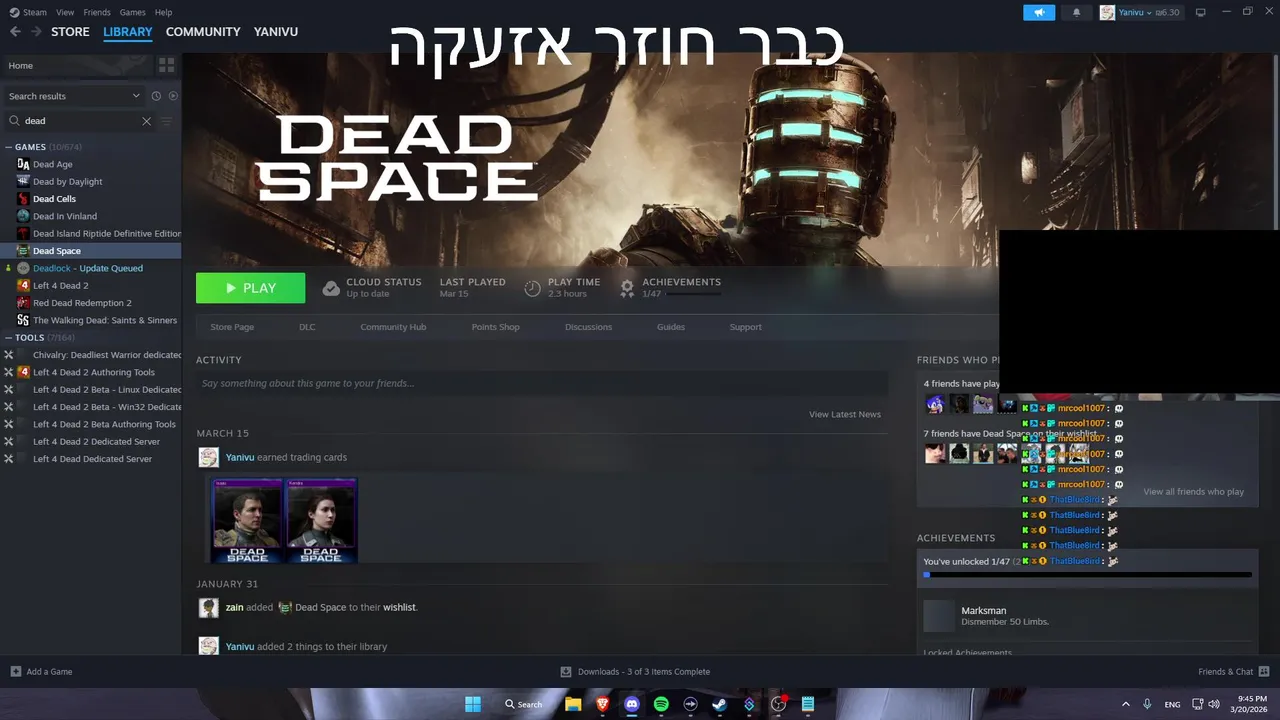Open the Help menu
This screenshot has width=1280, height=720.
coord(163,12)
